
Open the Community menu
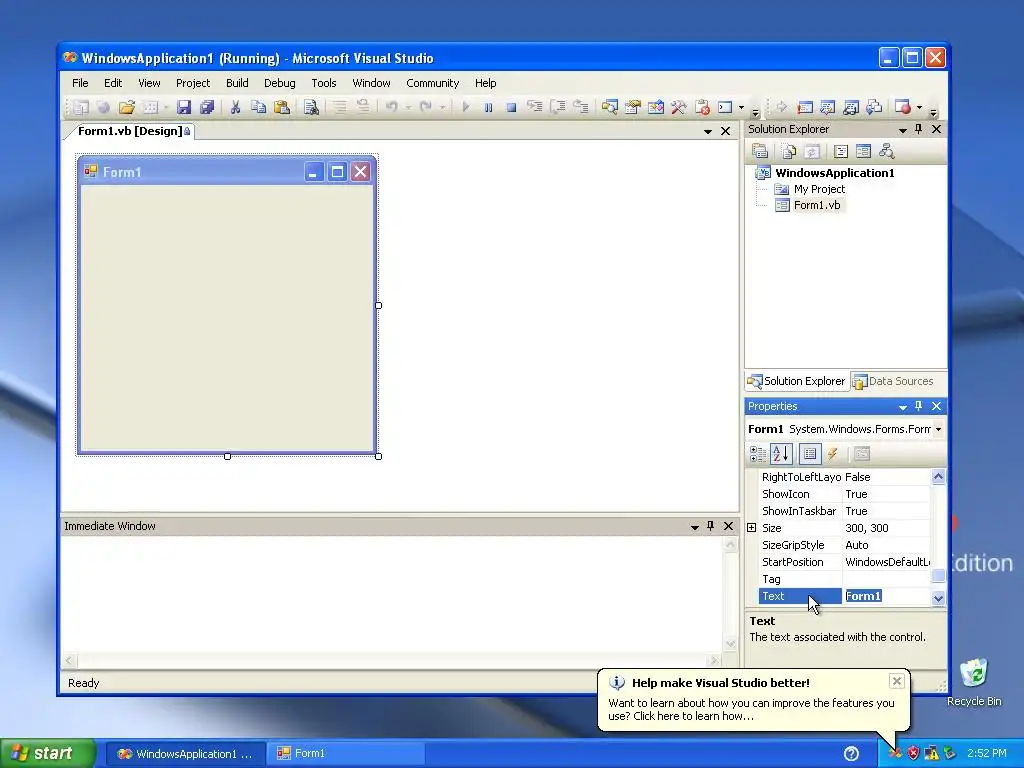[432, 83]
